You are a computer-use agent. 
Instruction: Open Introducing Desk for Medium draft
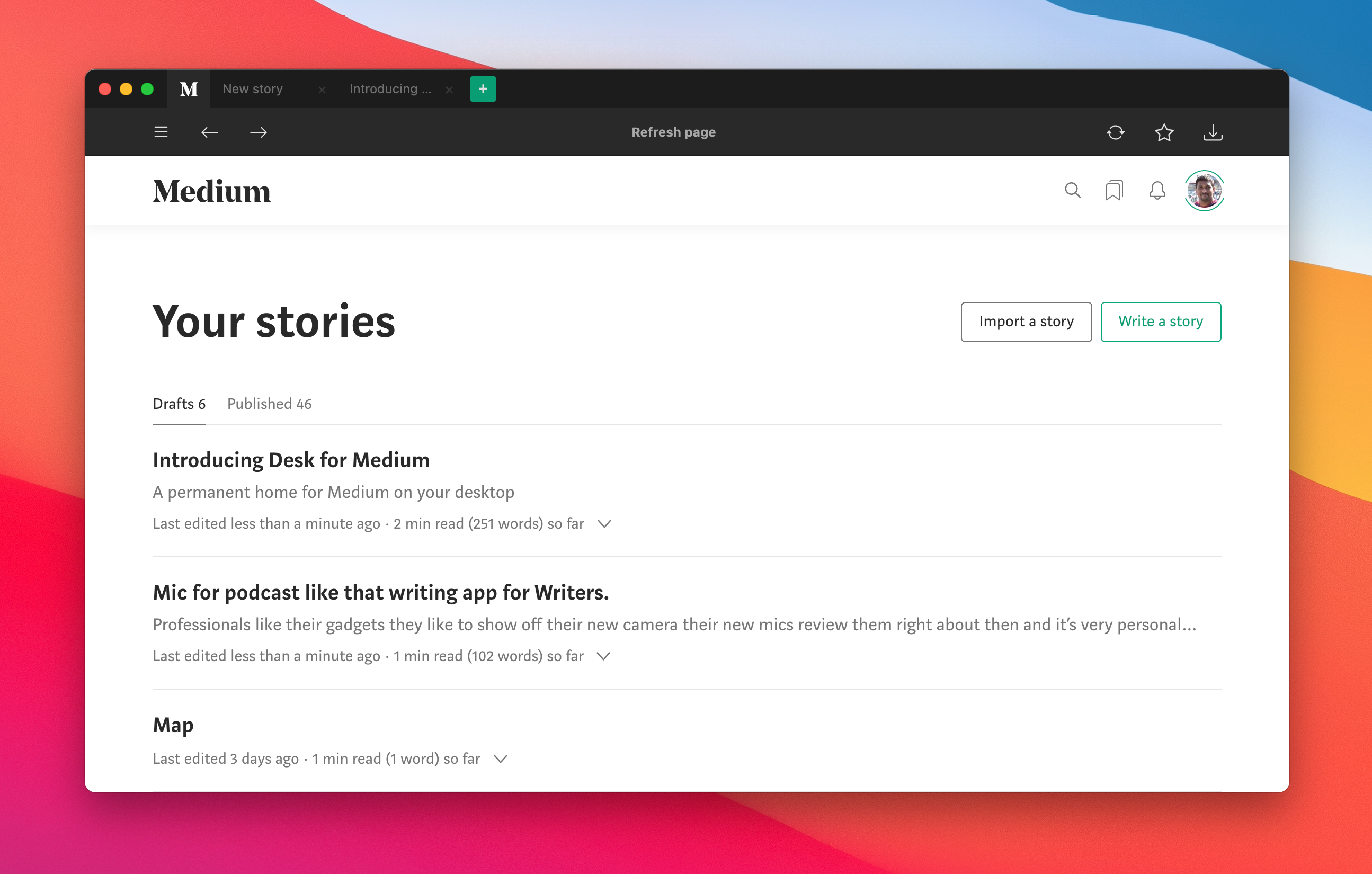(x=291, y=460)
